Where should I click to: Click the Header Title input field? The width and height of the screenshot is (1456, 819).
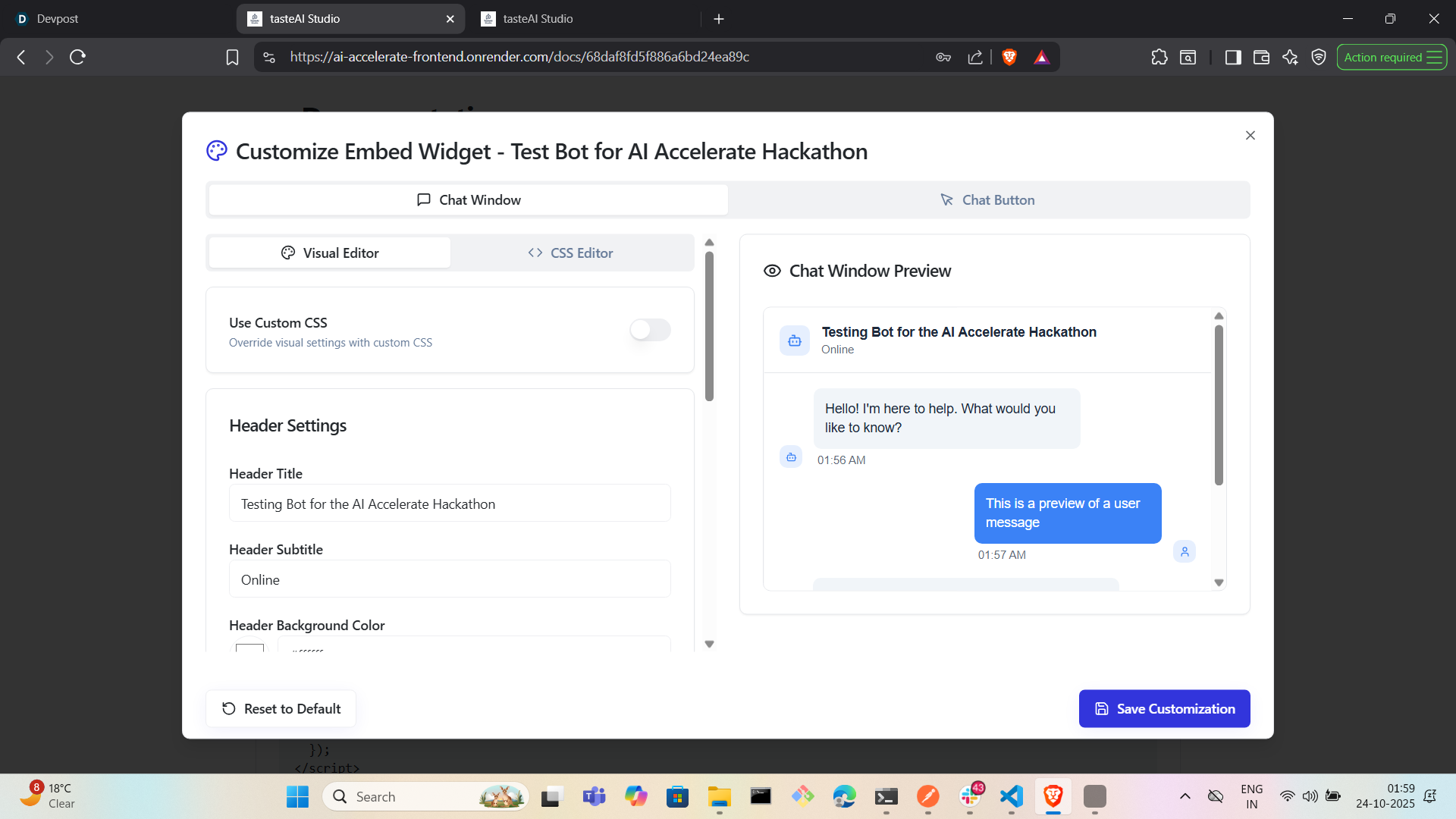coord(450,504)
